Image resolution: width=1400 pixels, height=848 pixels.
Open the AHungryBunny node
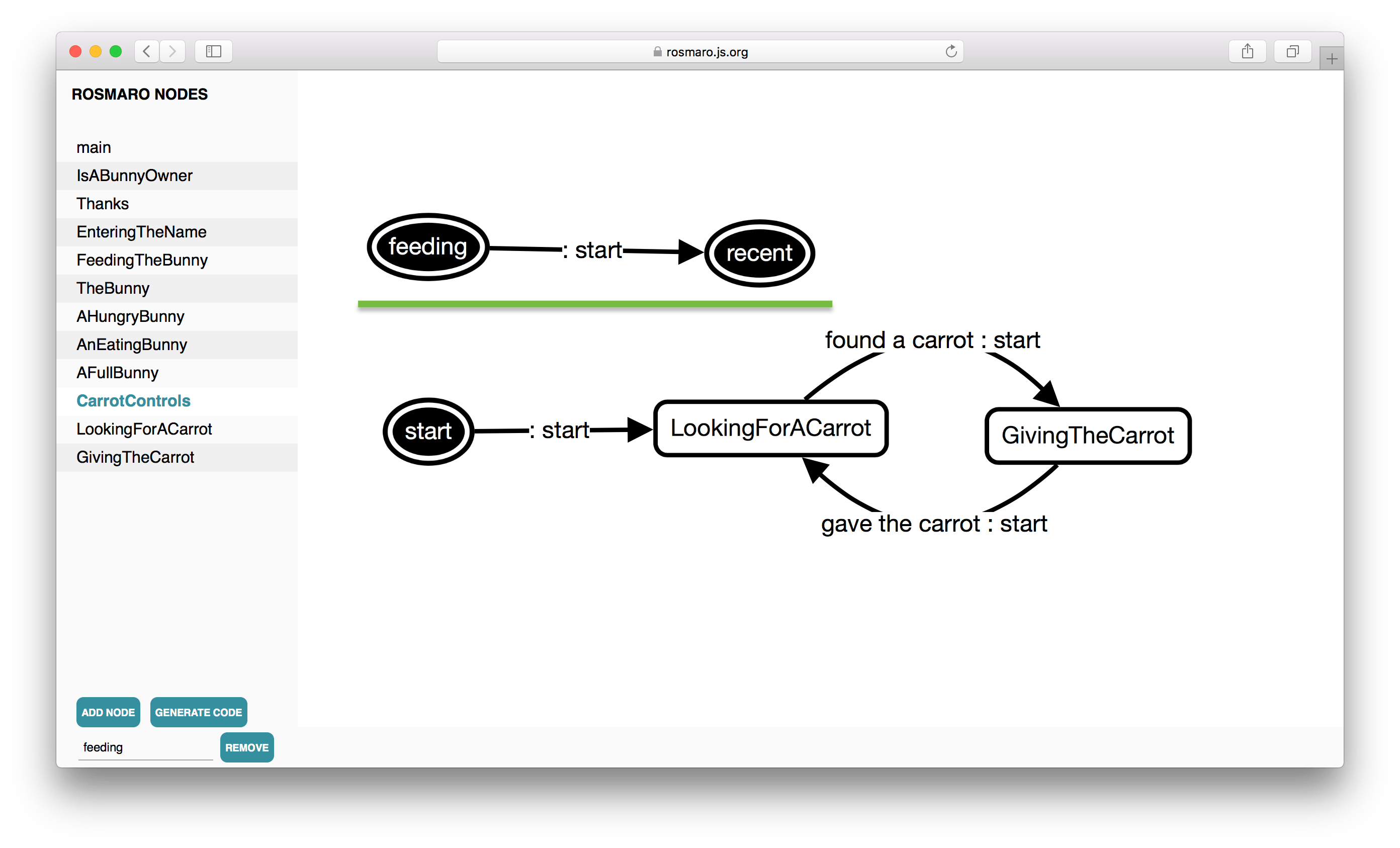click(x=177, y=316)
